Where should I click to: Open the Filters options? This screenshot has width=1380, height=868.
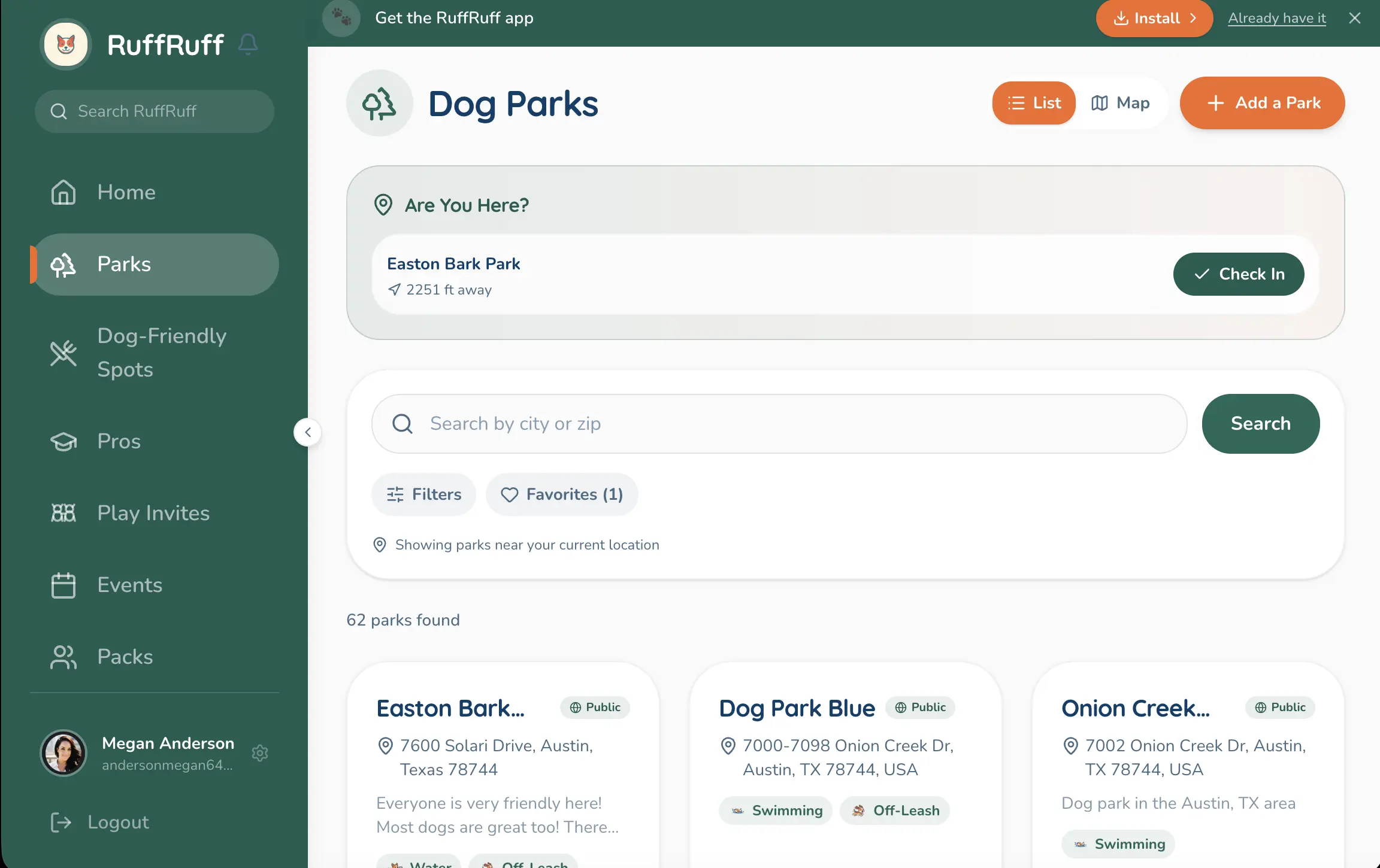(x=424, y=494)
